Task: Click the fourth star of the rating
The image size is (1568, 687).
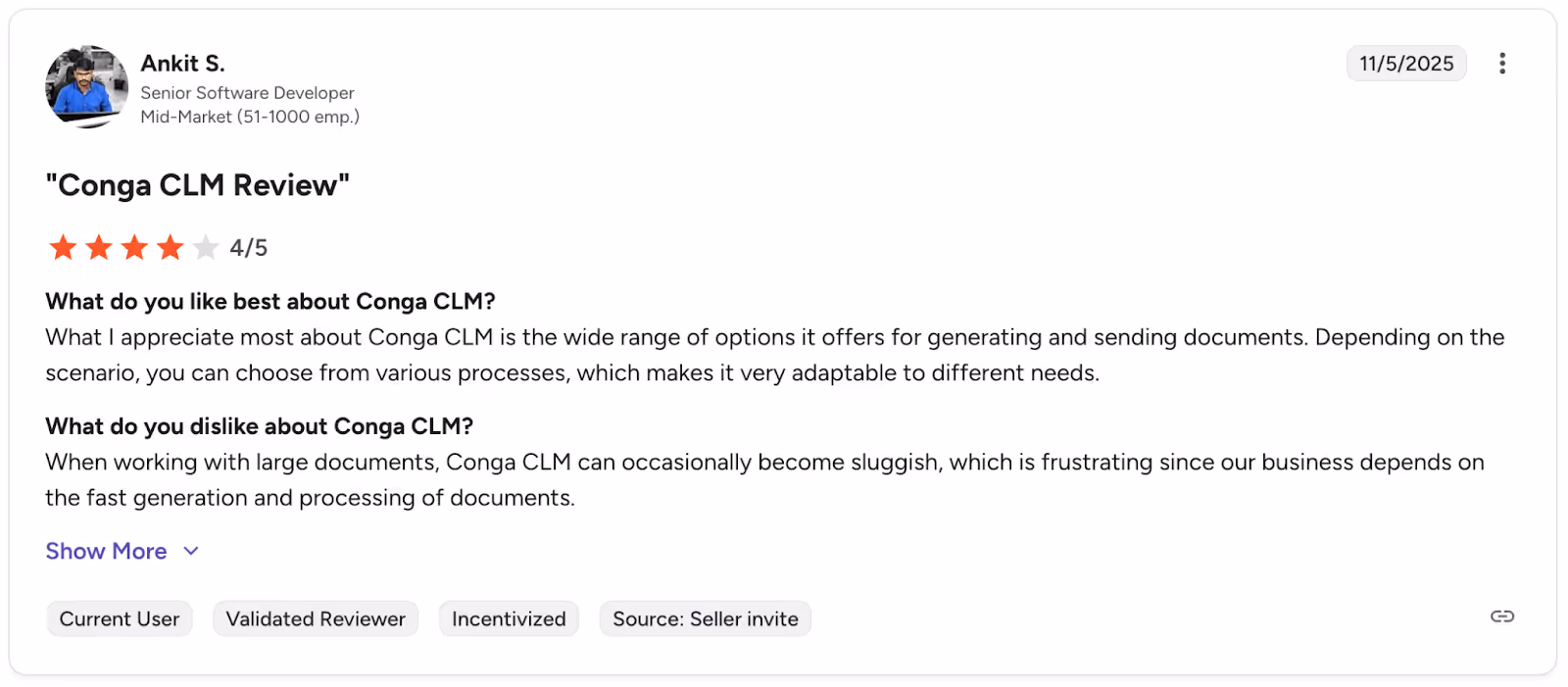Action: click(169, 247)
